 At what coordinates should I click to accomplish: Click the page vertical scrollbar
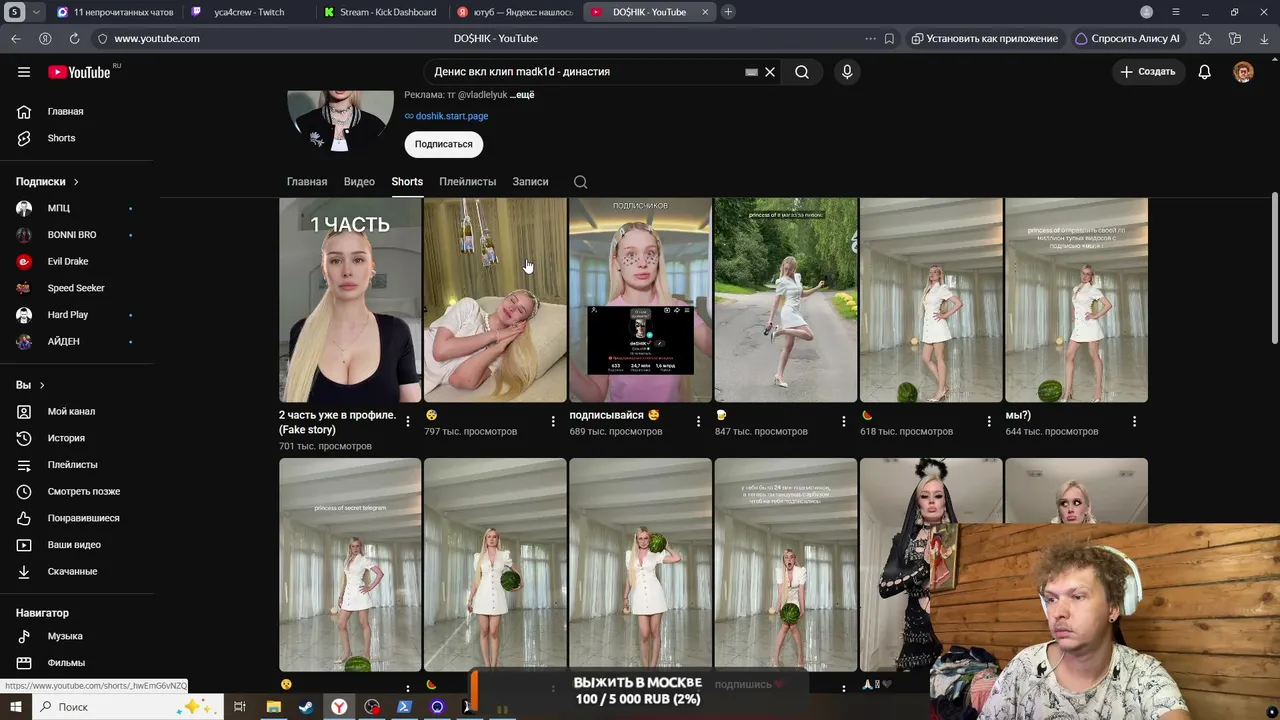(x=1274, y=270)
